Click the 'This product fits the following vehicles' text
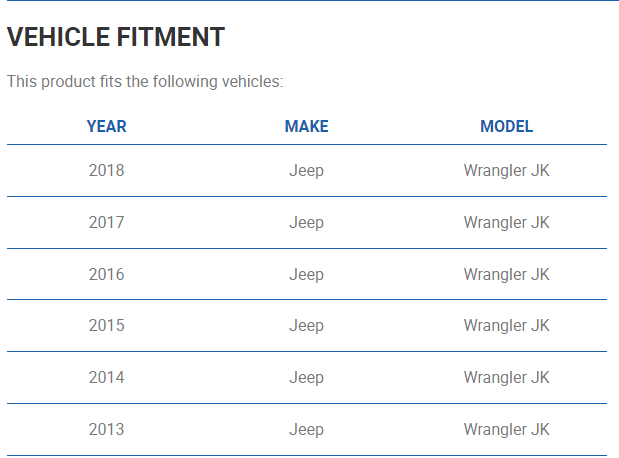Viewport: 619px width, 458px height. [x=145, y=81]
